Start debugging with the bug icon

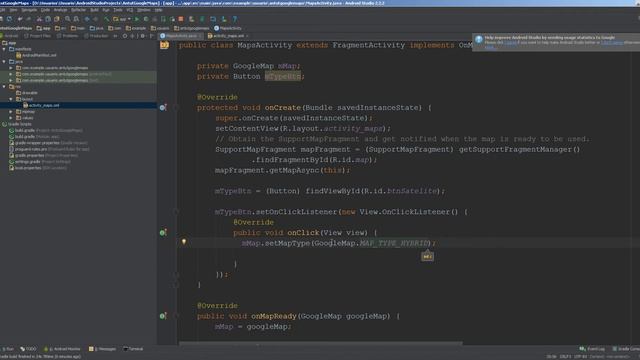coord(146,19)
